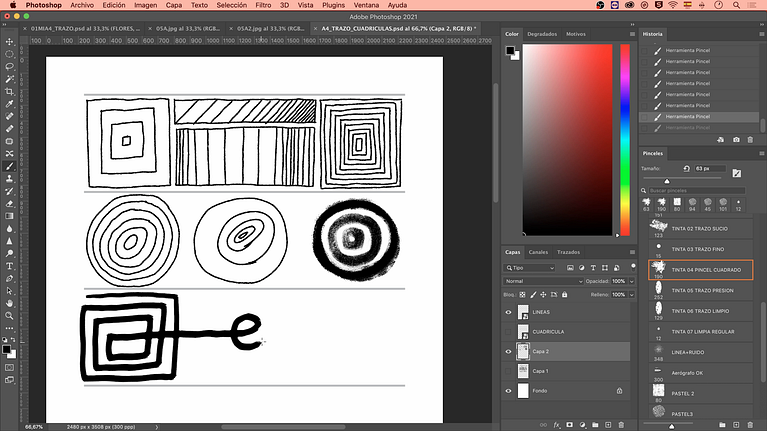The height and width of the screenshot is (431, 767).
Task: Switch to the Trazados tab
Action: click(x=568, y=252)
